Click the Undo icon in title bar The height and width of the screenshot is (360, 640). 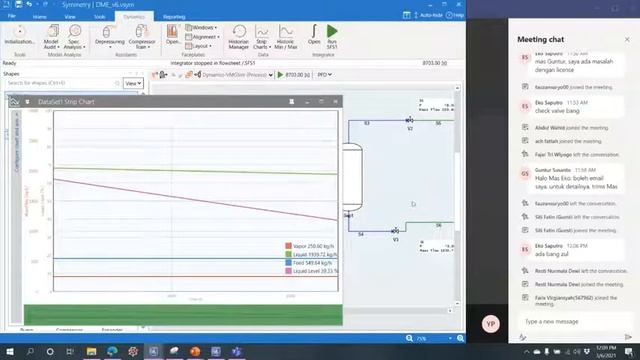[29, 4]
